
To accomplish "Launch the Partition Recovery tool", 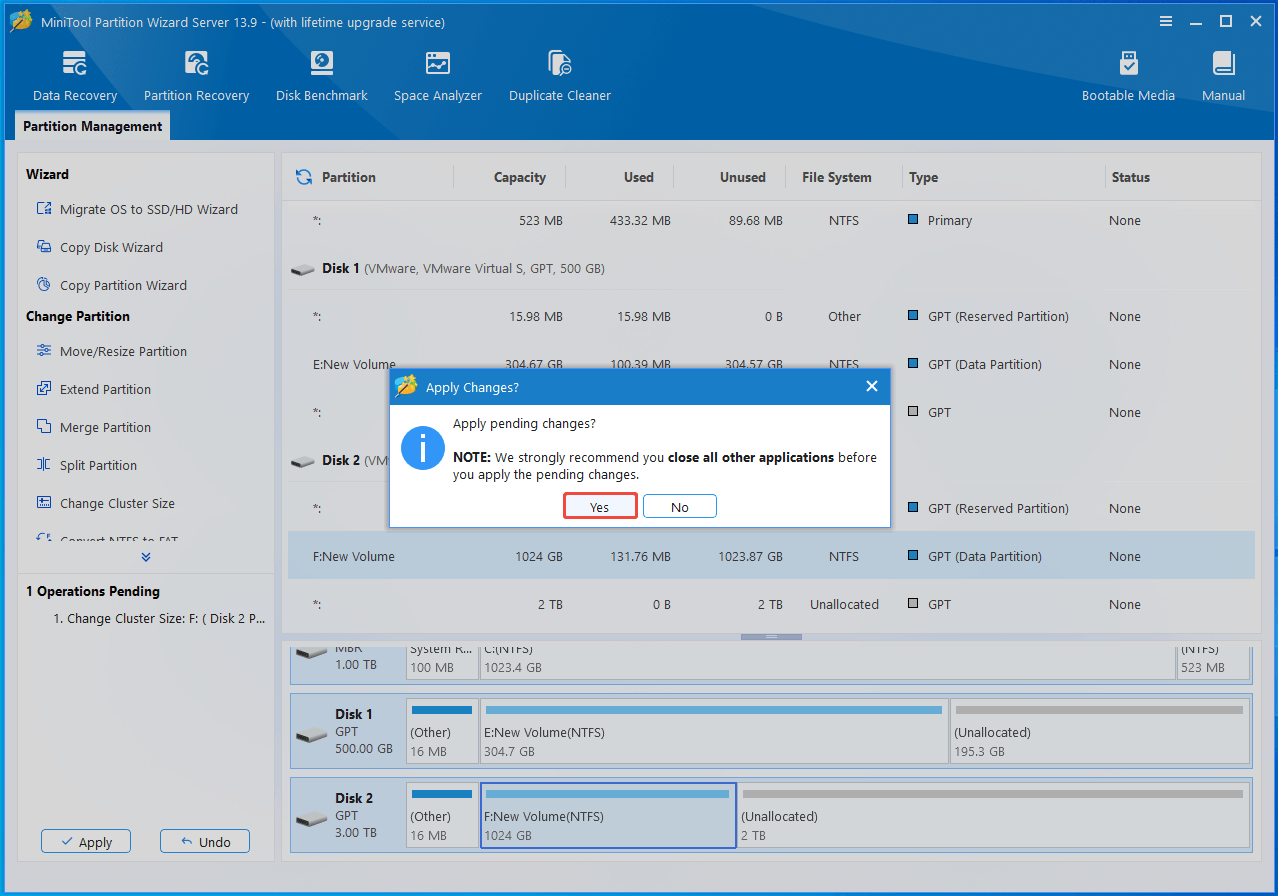I will (196, 77).
